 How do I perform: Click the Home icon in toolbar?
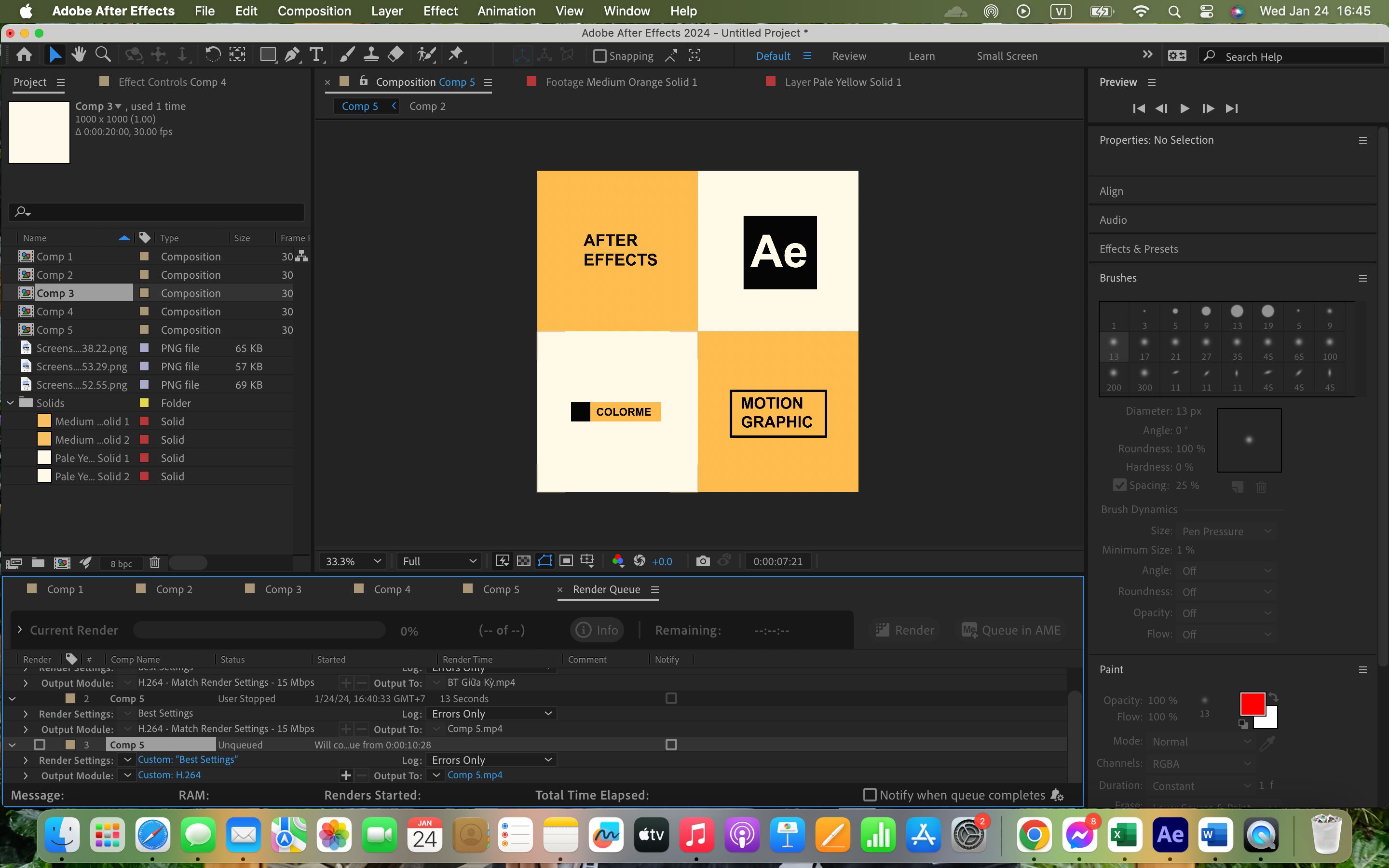click(x=24, y=54)
